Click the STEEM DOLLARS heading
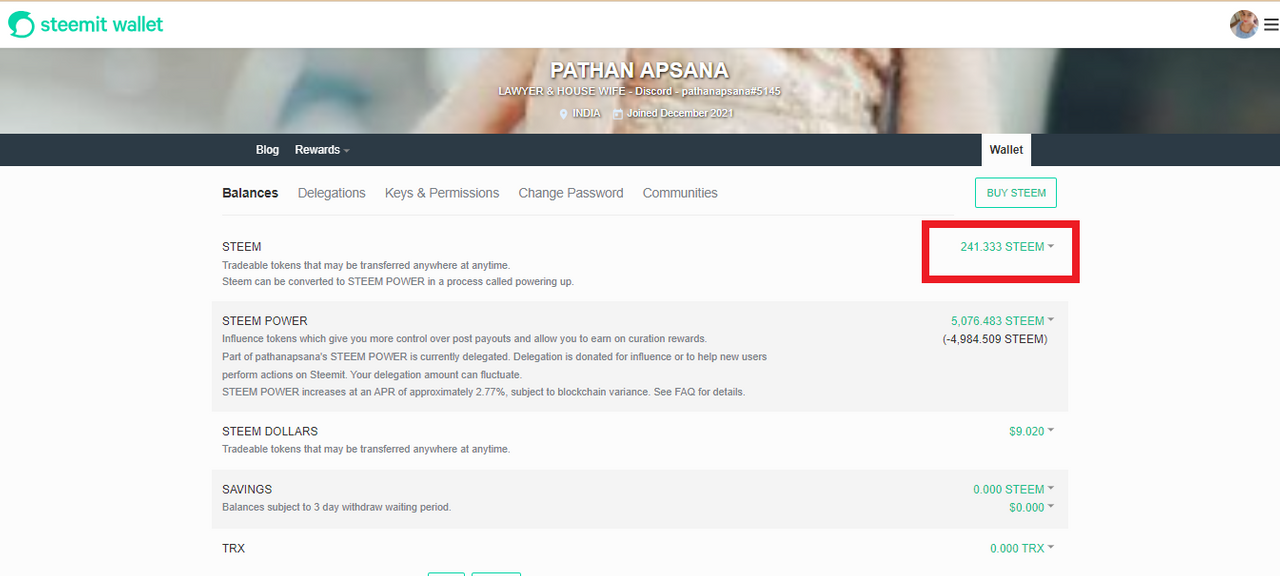This screenshot has width=1280, height=576. 270,432
